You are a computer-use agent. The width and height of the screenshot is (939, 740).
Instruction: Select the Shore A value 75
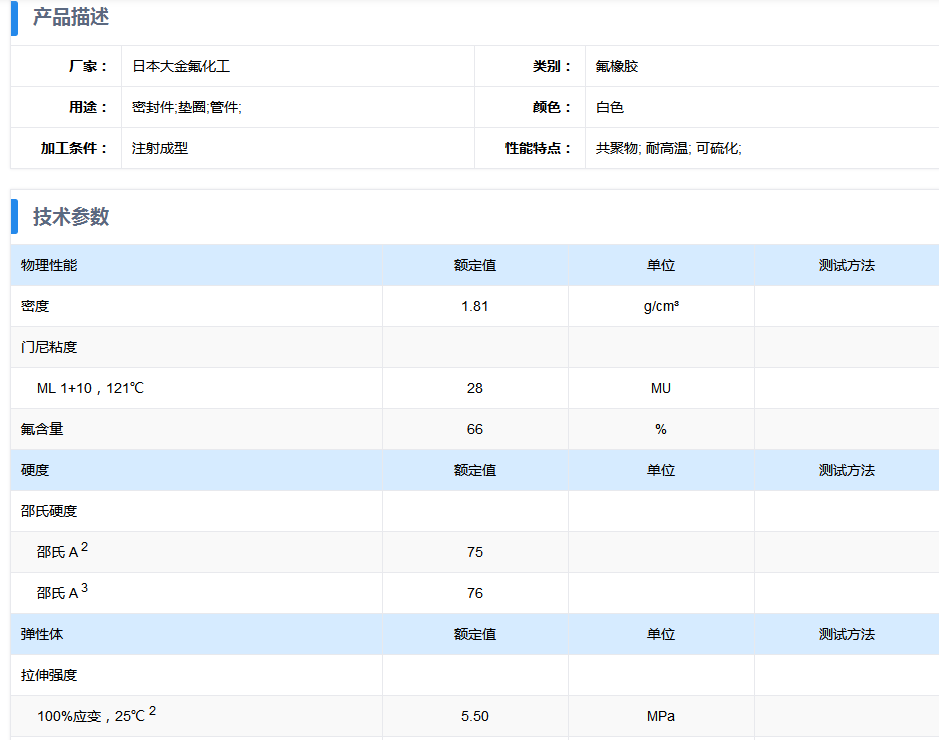(x=475, y=552)
